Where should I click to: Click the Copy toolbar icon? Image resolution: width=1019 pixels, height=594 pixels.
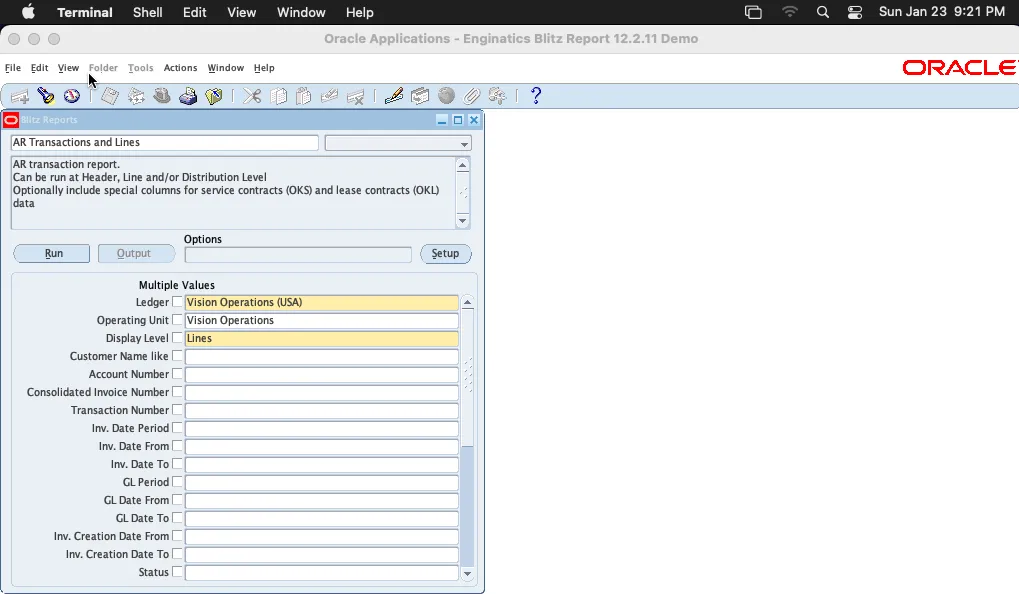pyautogui.click(x=278, y=96)
